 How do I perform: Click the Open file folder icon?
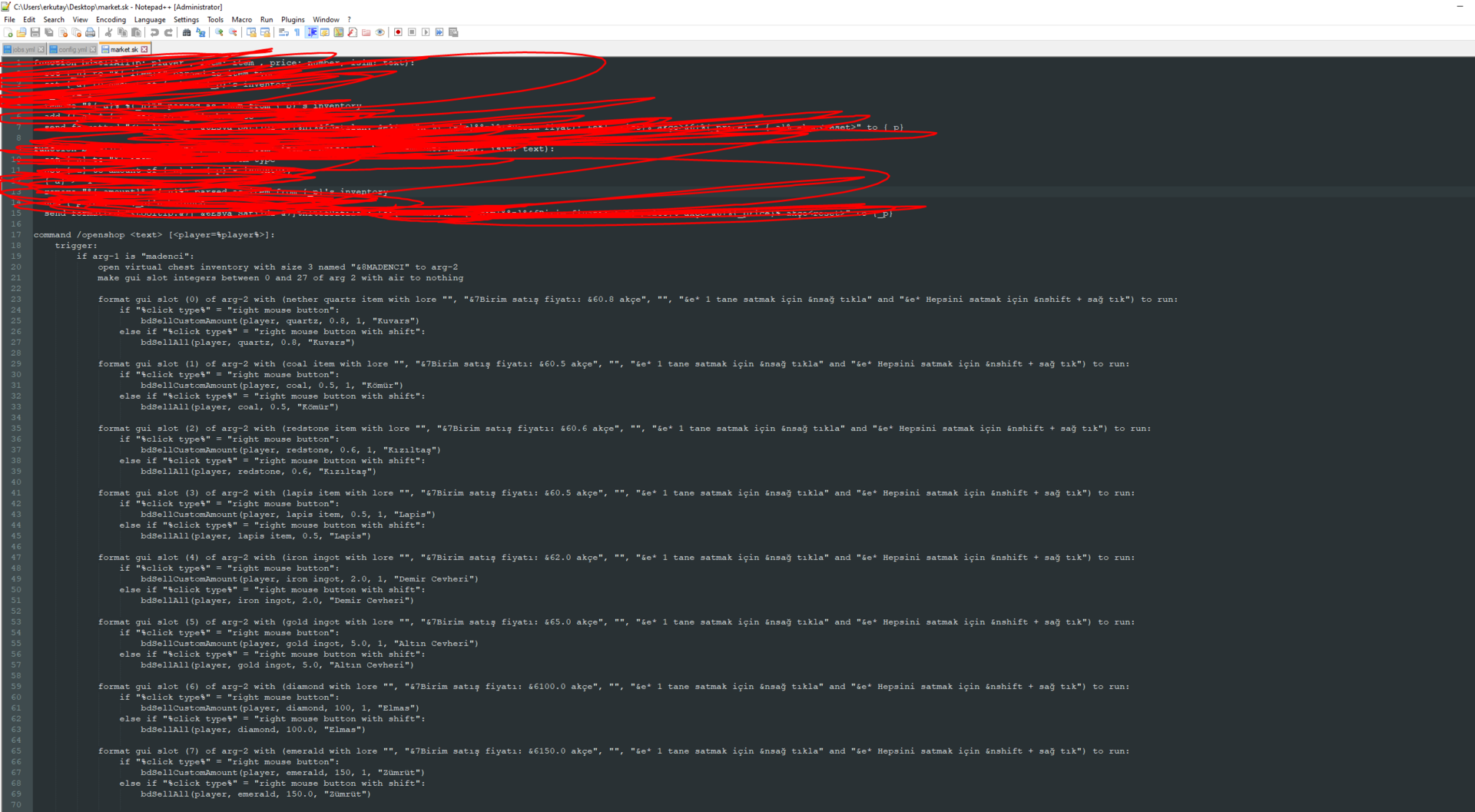[22, 32]
